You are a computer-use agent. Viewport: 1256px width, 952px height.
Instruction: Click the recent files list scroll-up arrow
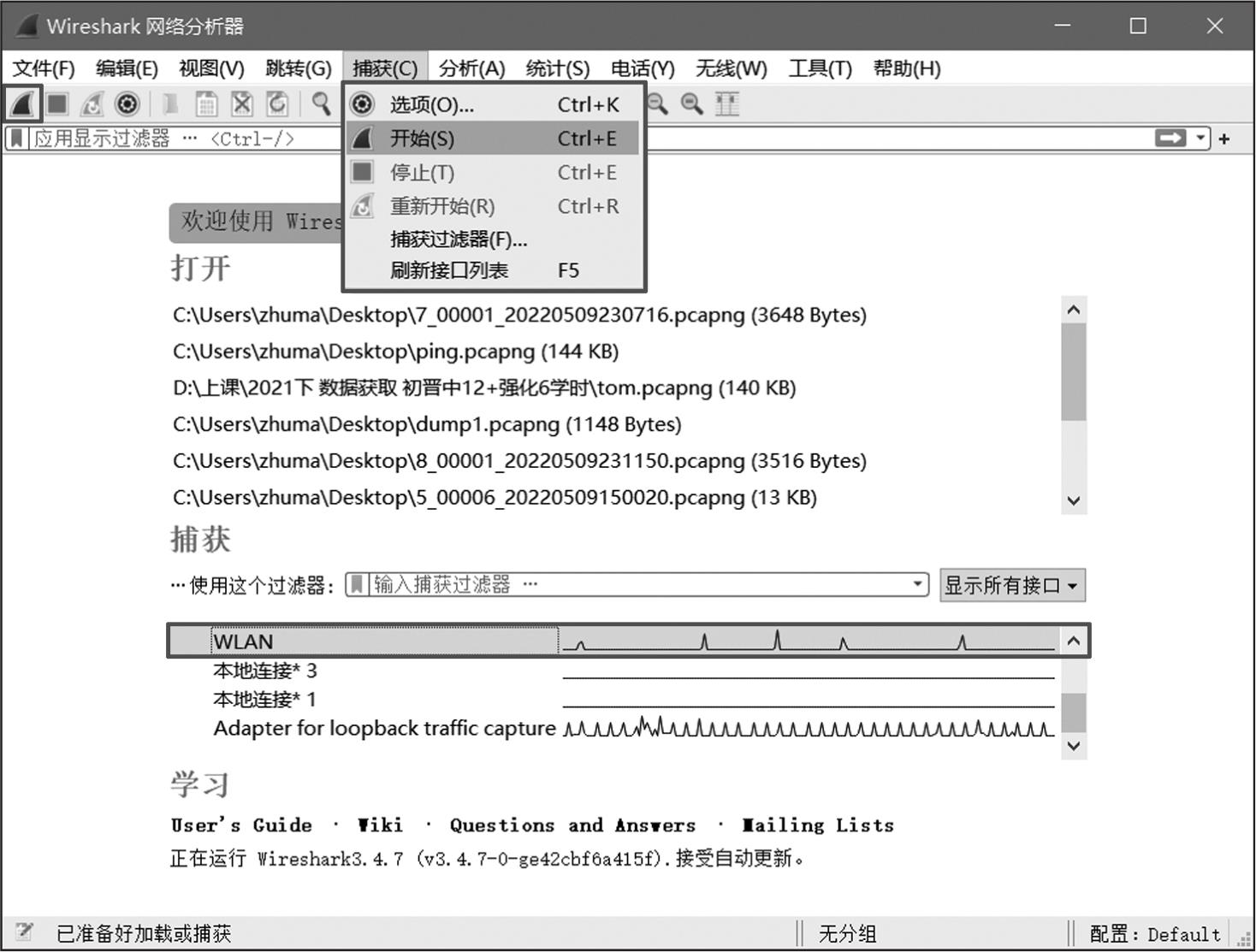(1074, 310)
